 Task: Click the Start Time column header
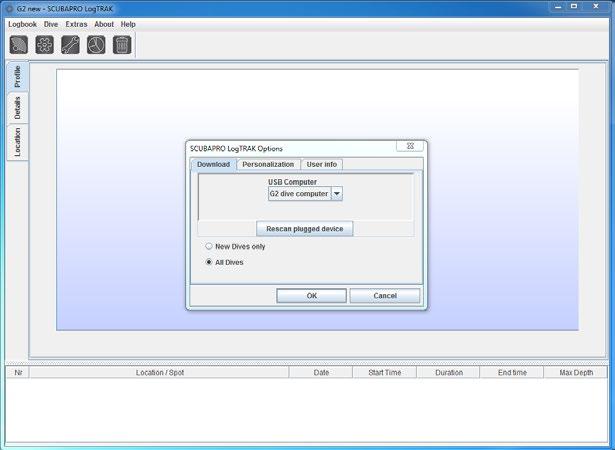pos(385,372)
